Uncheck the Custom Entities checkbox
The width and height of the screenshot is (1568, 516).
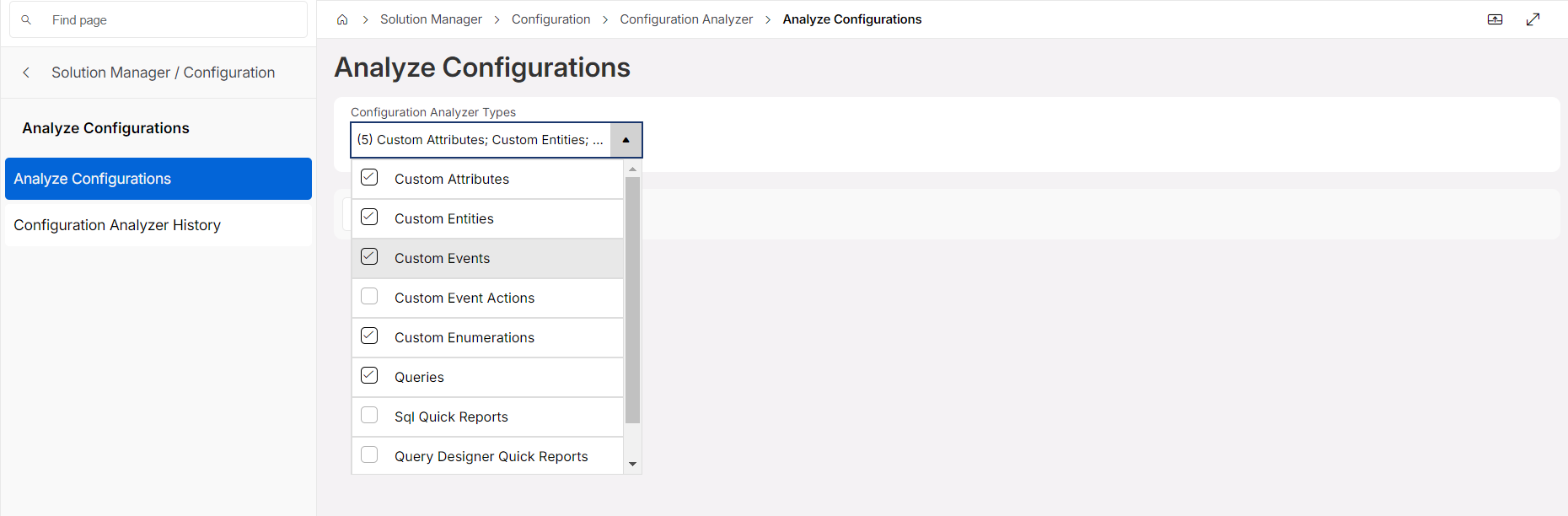pyautogui.click(x=369, y=217)
